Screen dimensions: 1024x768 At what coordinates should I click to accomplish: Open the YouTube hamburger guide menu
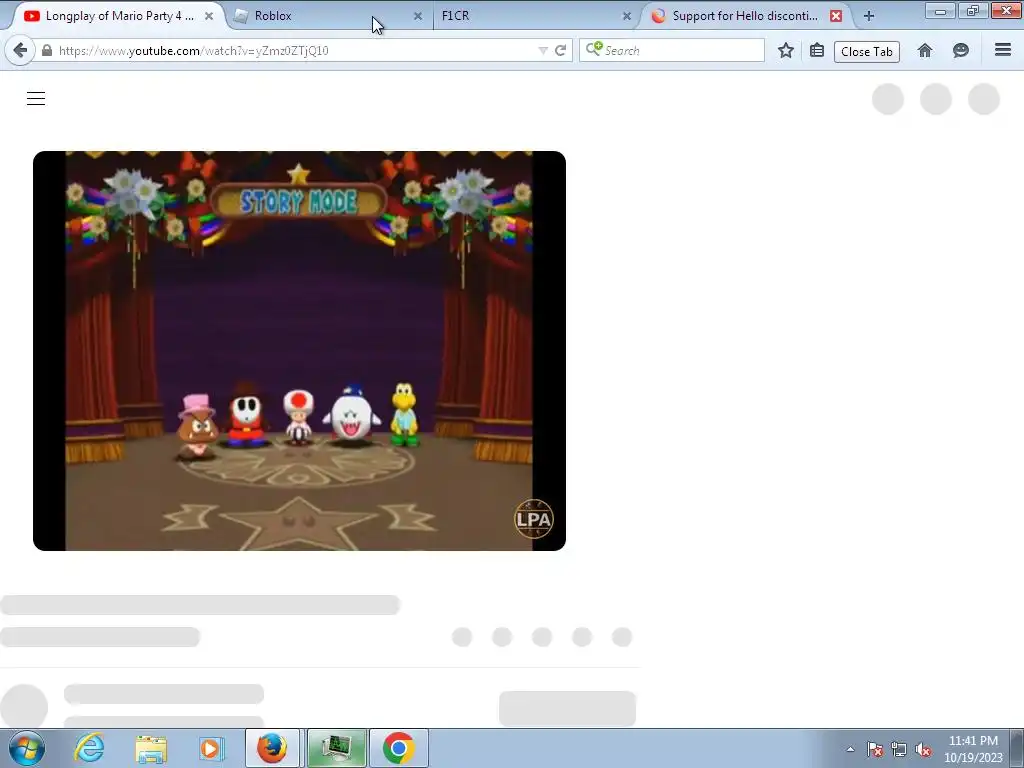[x=36, y=99]
